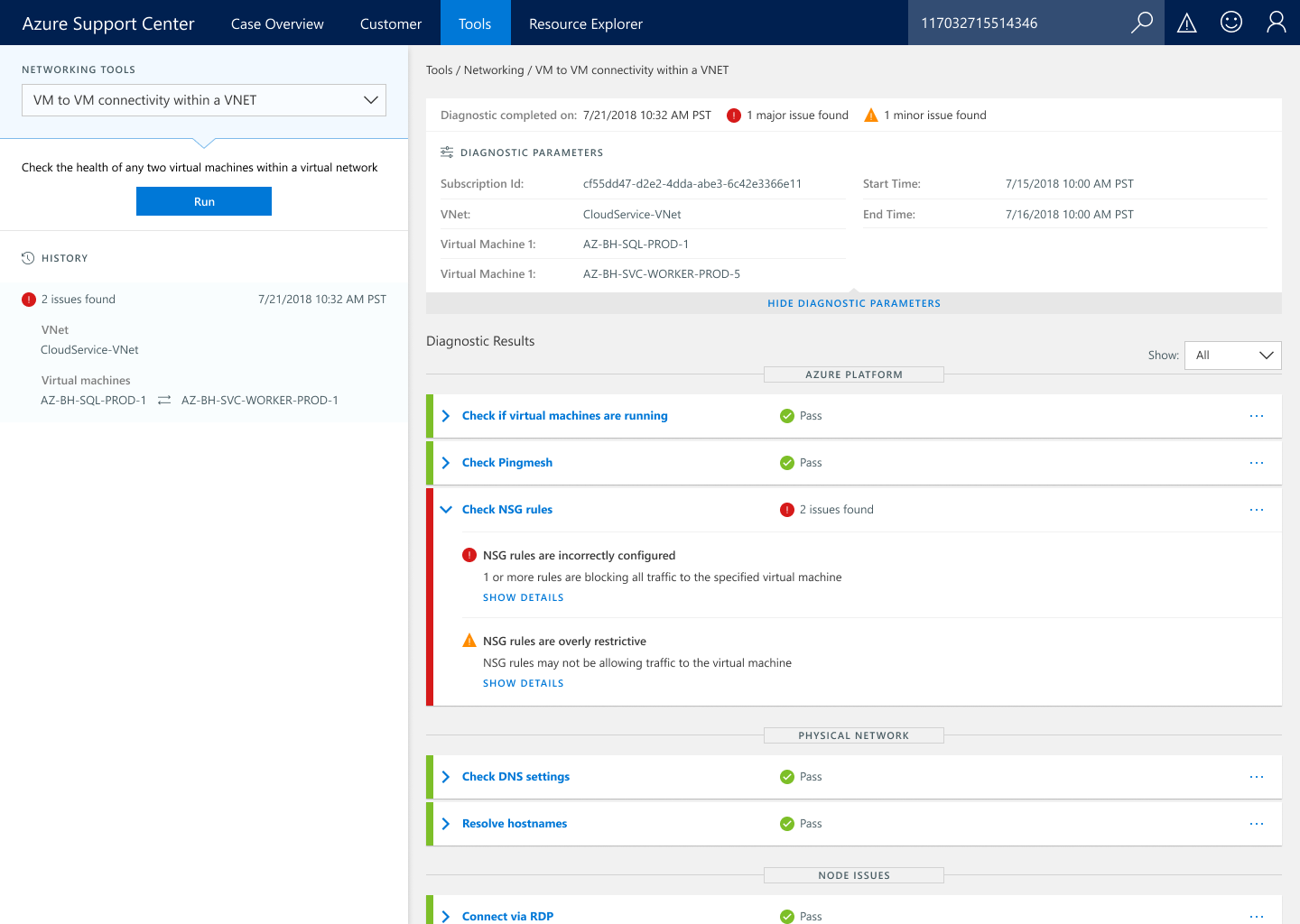Click the Subscription Id value
This screenshot has width=1300, height=924.
(692, 184)
